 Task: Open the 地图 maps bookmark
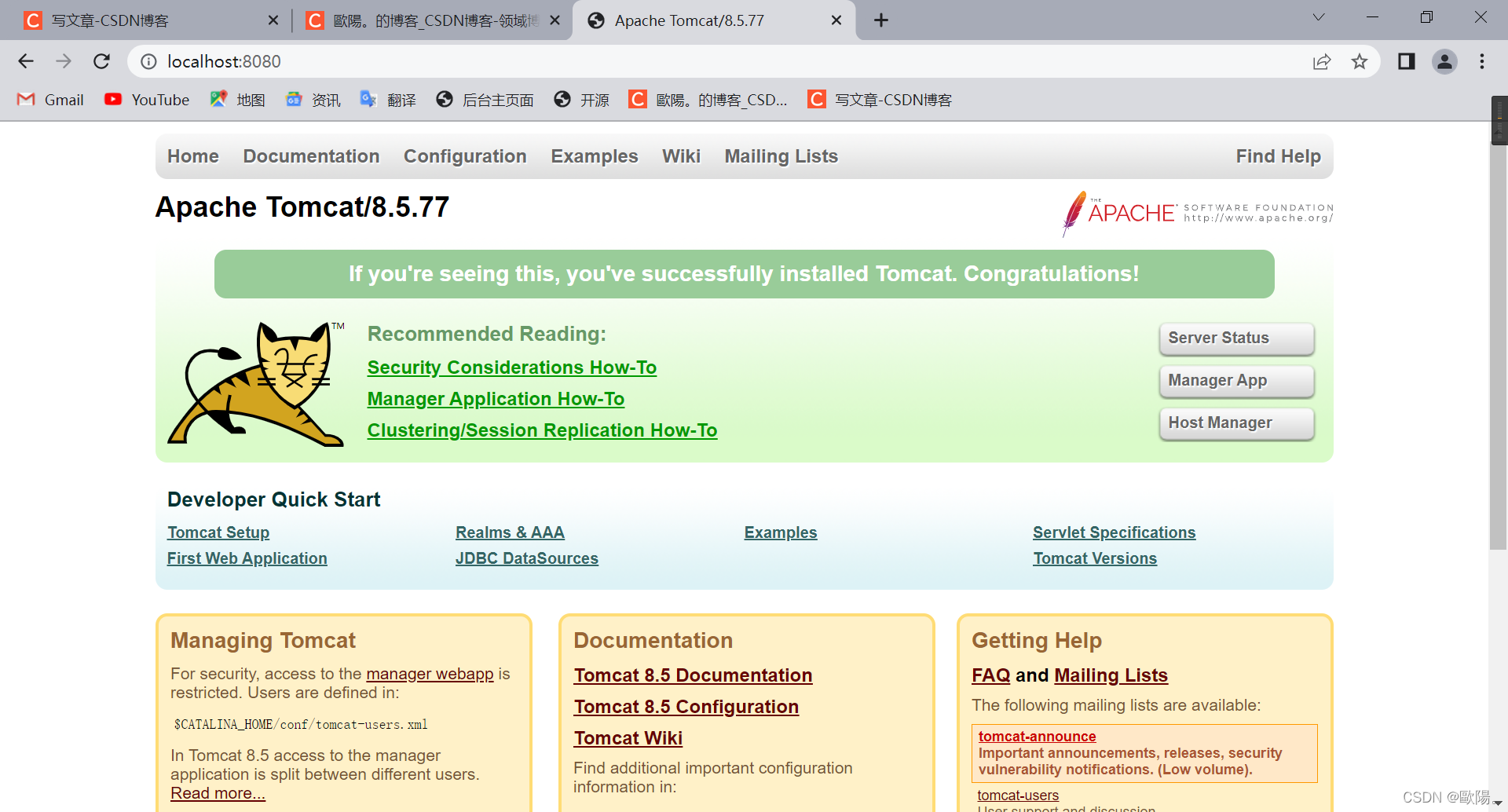pyautogui.click(x=237, y=100)
